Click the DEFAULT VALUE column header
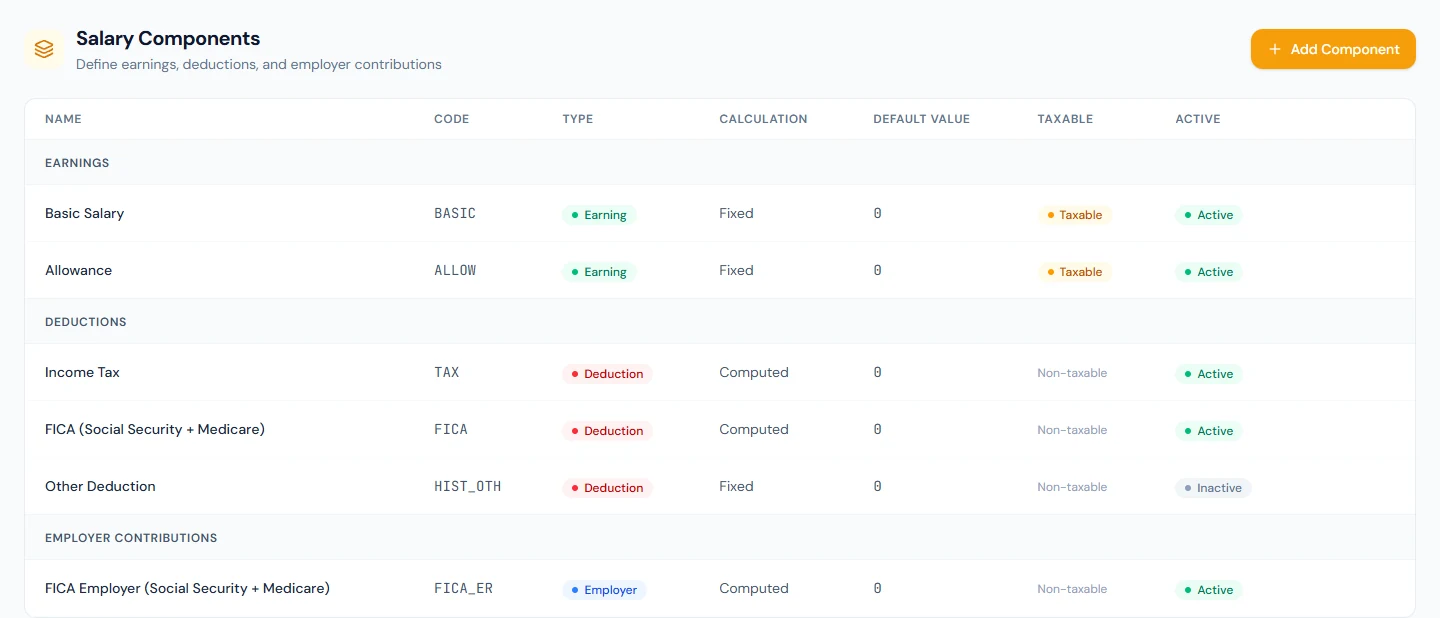The height and width of the screenshot is (618, 1440). [921, 119]
